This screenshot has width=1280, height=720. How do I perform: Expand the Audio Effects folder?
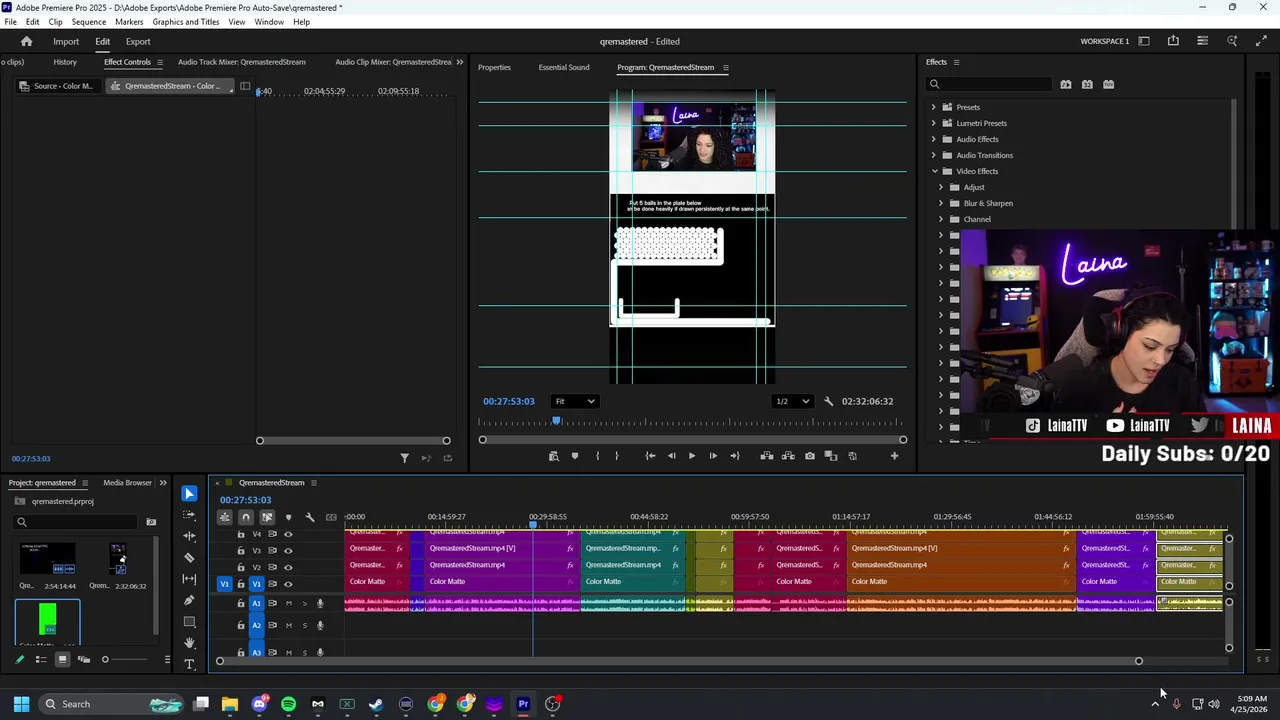[x=934, y=139]
